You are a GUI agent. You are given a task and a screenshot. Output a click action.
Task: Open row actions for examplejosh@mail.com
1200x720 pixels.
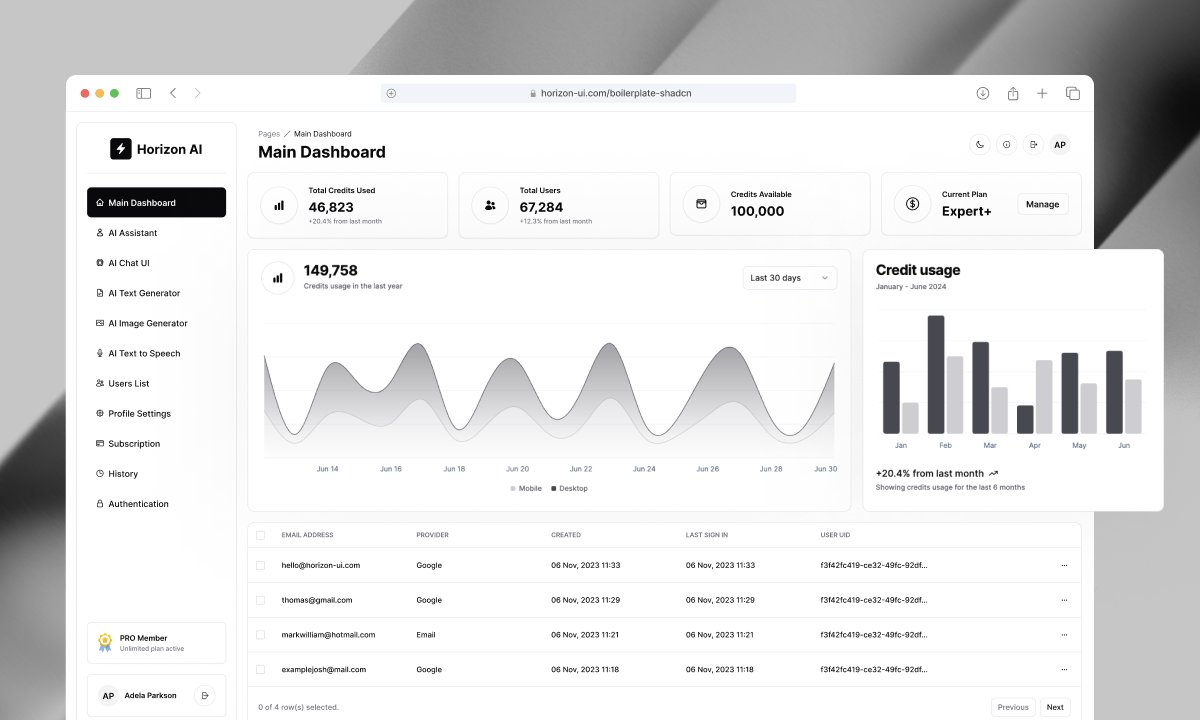(1064, 670)
